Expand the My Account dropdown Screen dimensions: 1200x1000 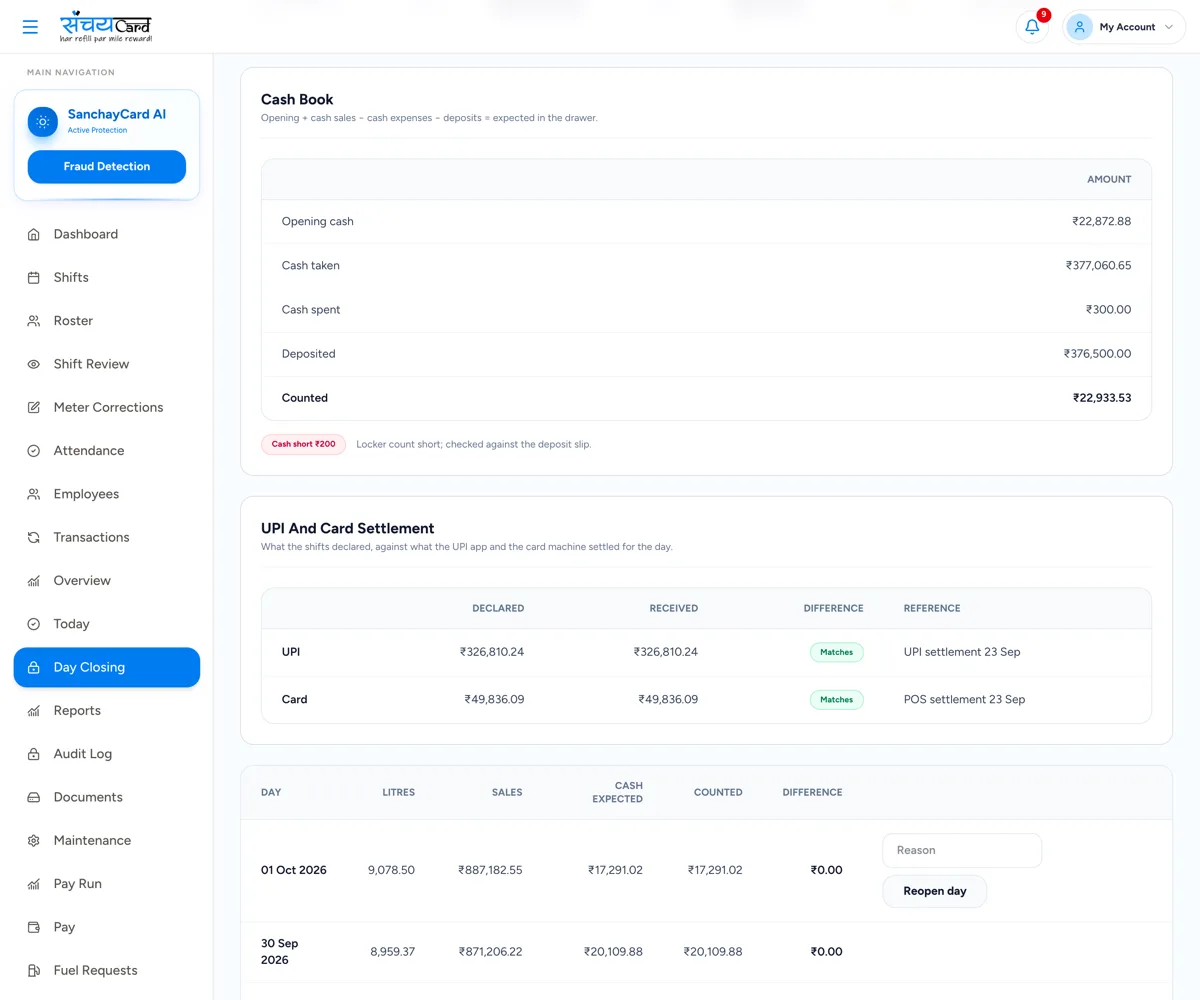tap(1124, 27)
